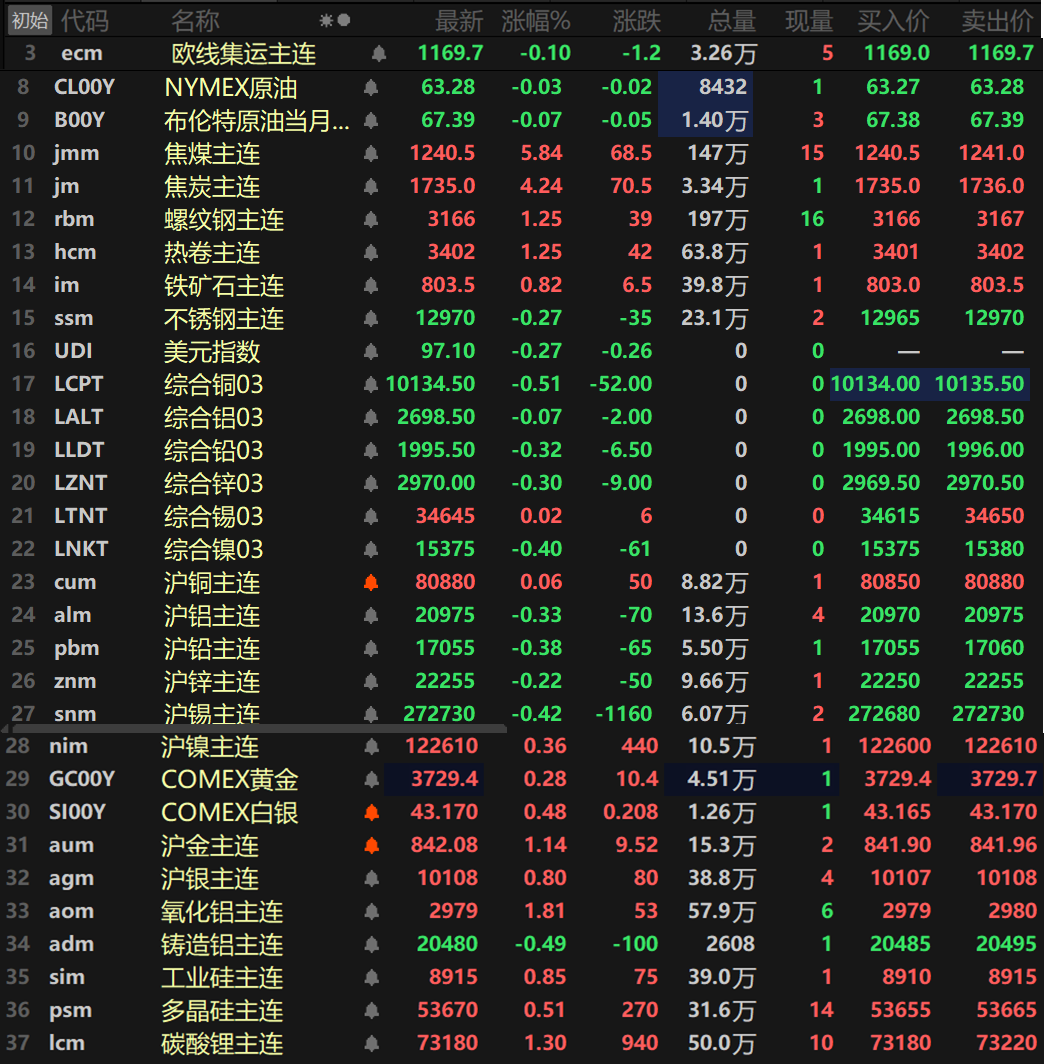
Task: Toggle alert bell for 欧线集运主连
Action: click(x=378, y=53)
